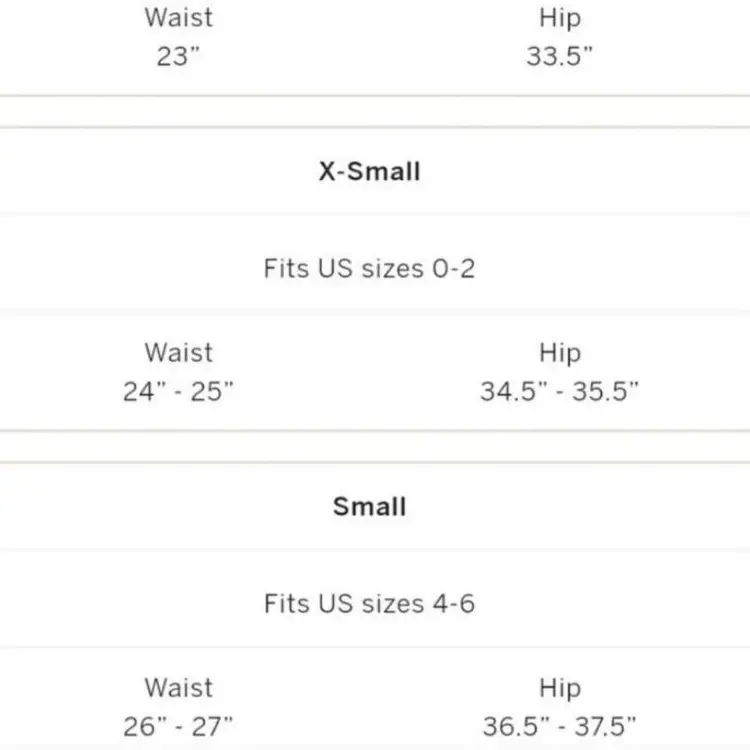Select the "Fits US sizes 0-2" text
The image size is (750, 750).
pos(370,269)
